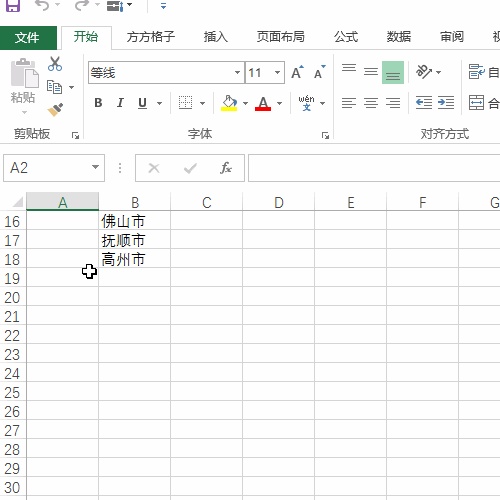Click the Save icon in quick access toolbar
The height and width of the screenshot is (500, 500).
point(13,6)
